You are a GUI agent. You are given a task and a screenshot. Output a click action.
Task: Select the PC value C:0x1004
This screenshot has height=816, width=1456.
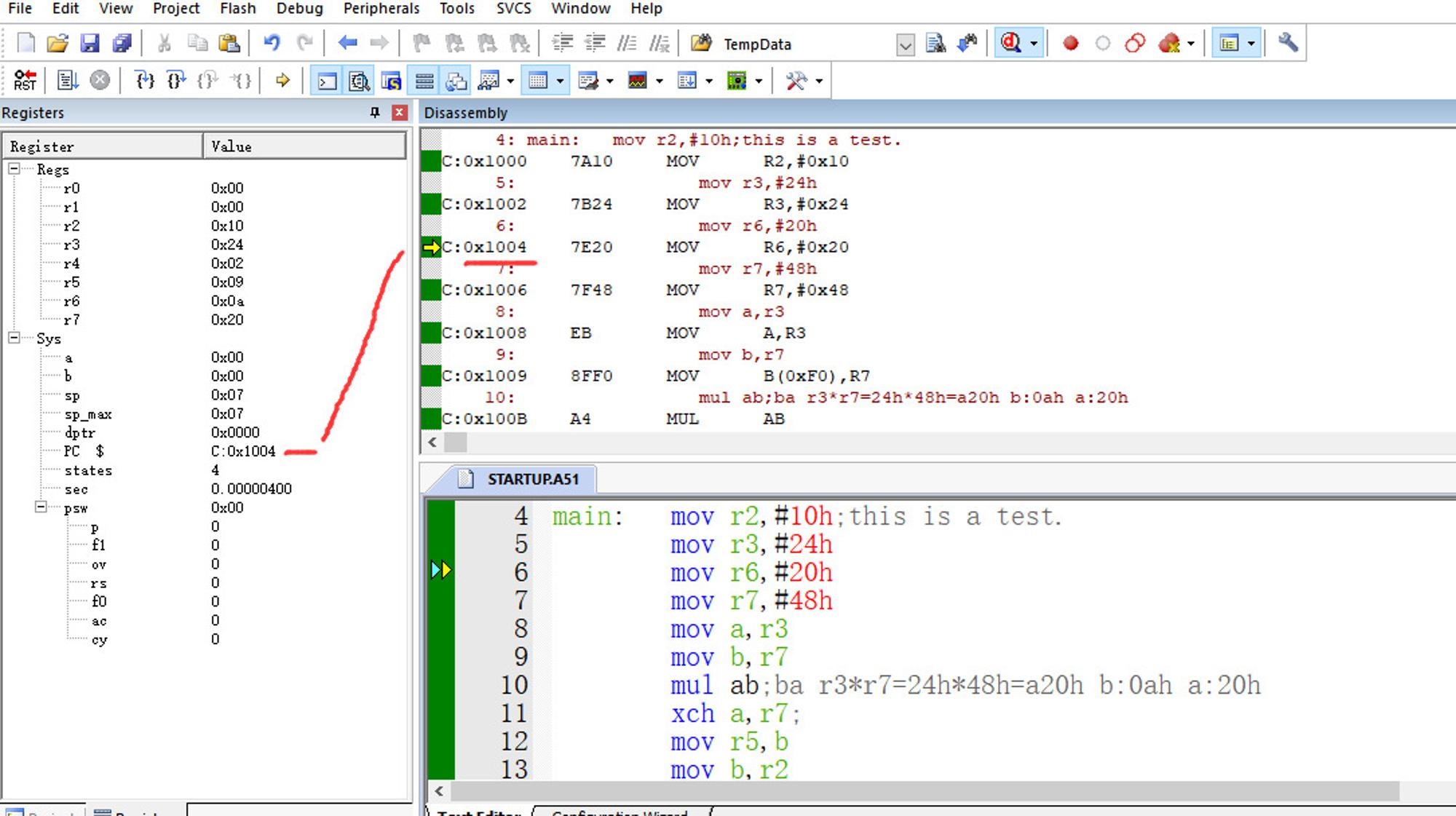243,451
